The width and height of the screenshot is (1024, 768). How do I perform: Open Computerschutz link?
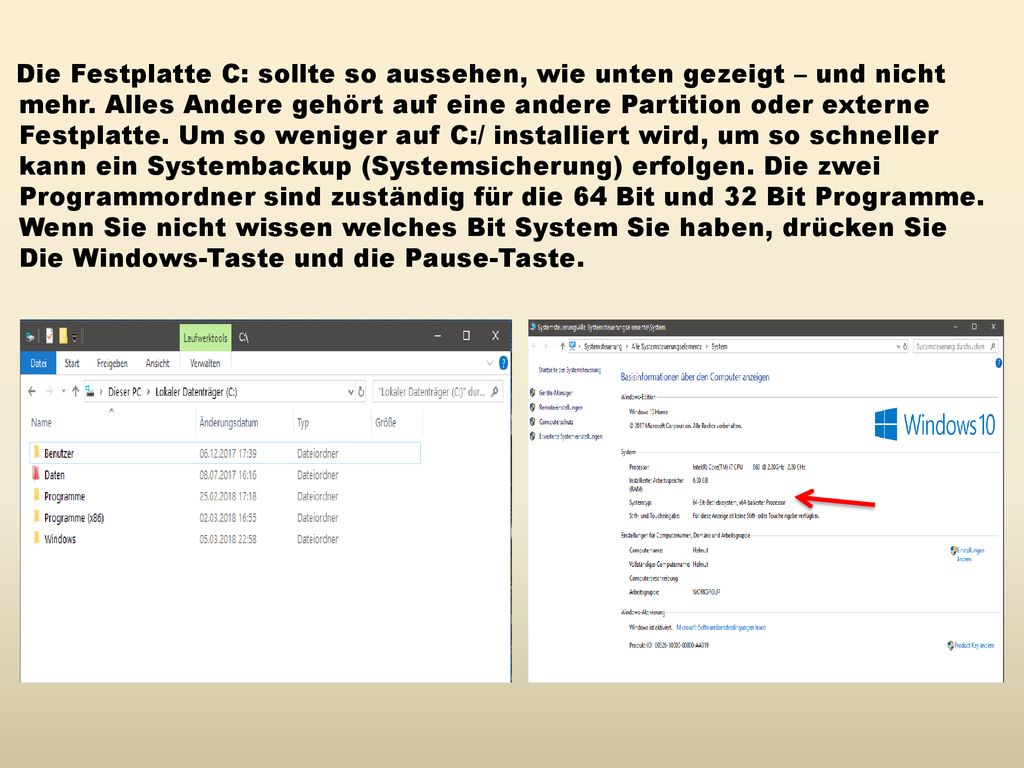[x=556, y=422]
